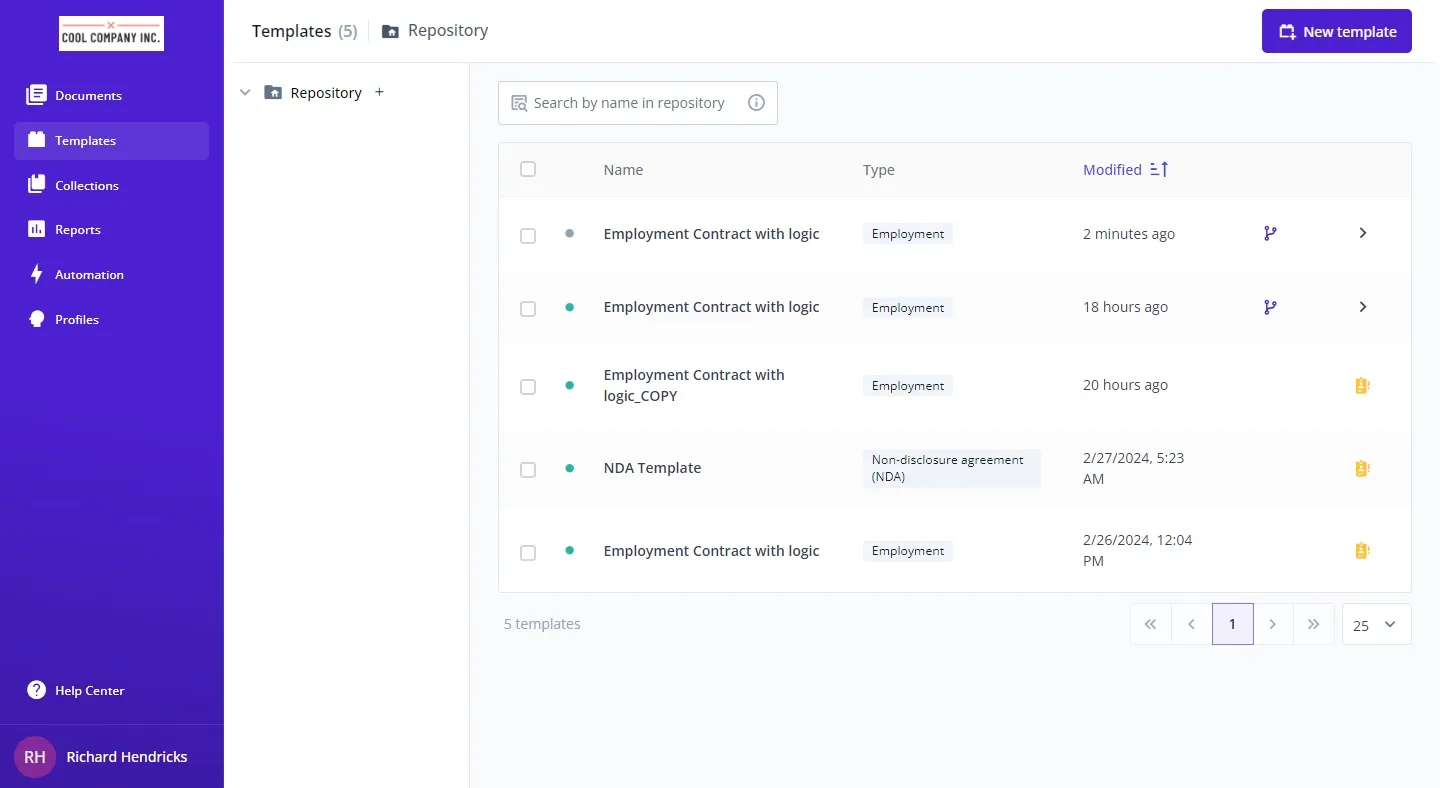The image size is (1440, 788).
Task: Select the NDA Template checkbox
Action: tap(528, 469)
